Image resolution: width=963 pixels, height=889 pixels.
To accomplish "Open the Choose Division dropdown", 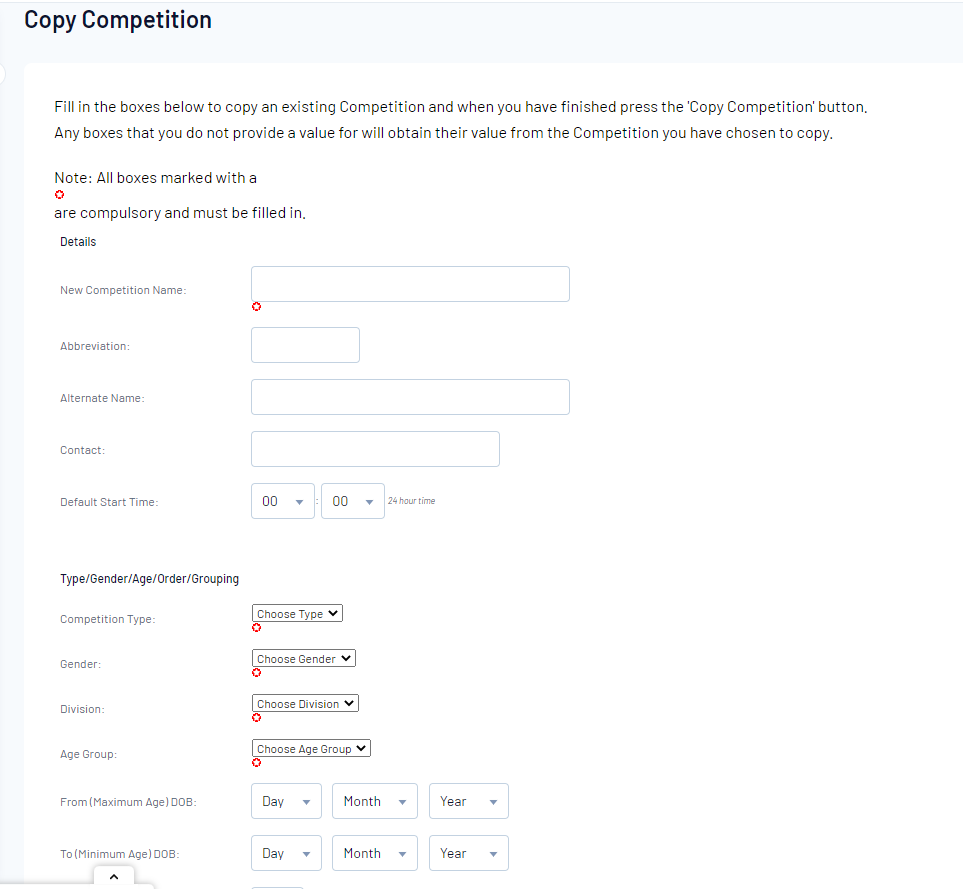I will tap(305, 704).
